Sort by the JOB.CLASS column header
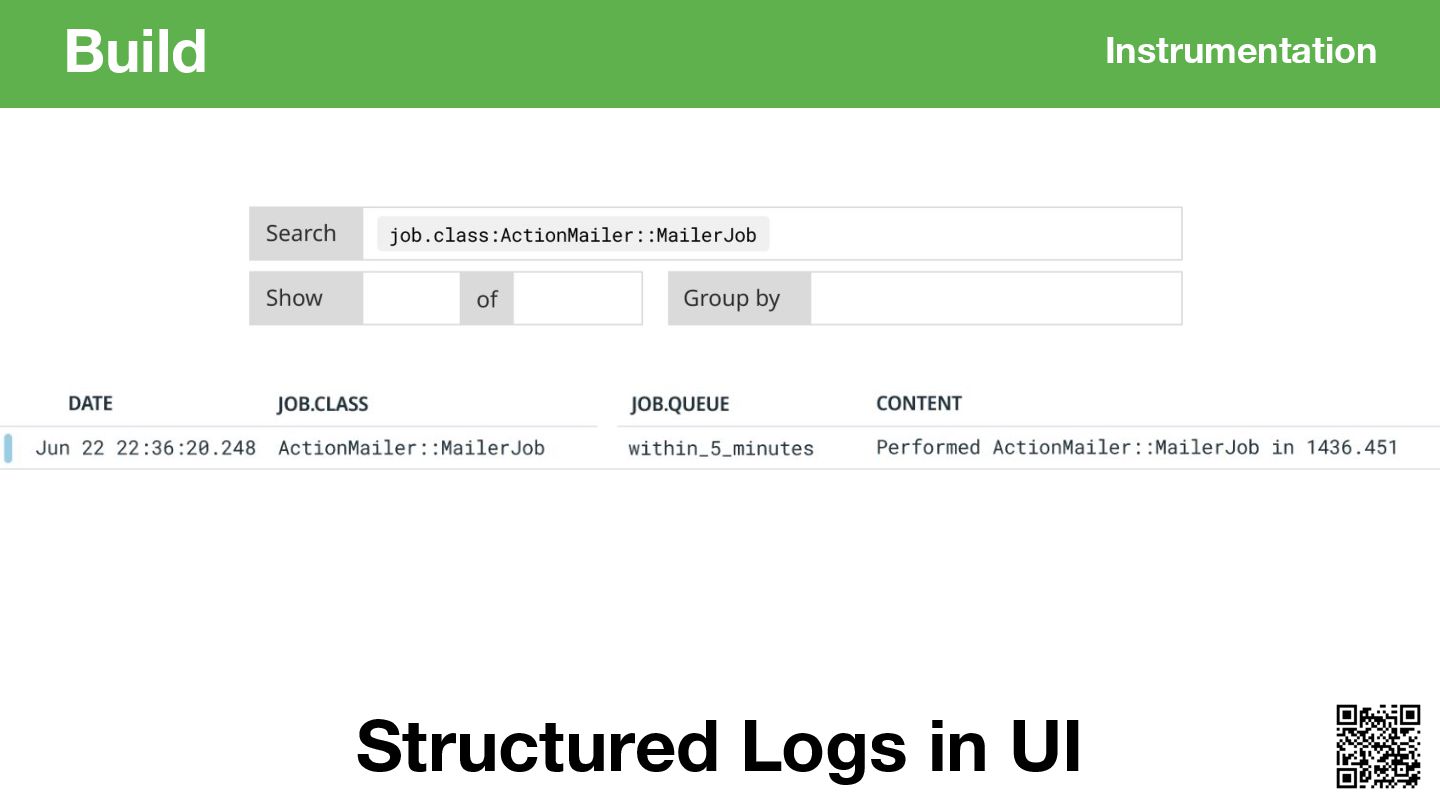This screenshot has width=1440, height=810. pos(322,404)
